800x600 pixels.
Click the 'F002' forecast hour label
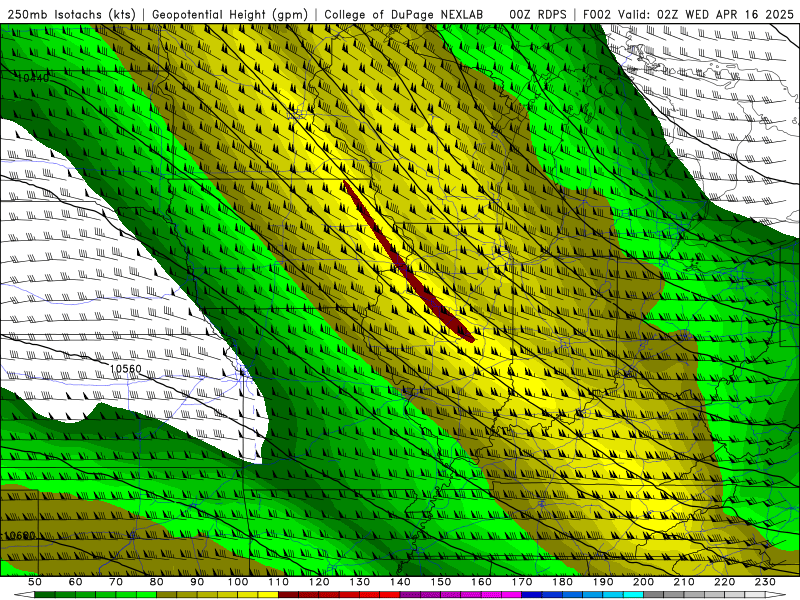[597, 15]
